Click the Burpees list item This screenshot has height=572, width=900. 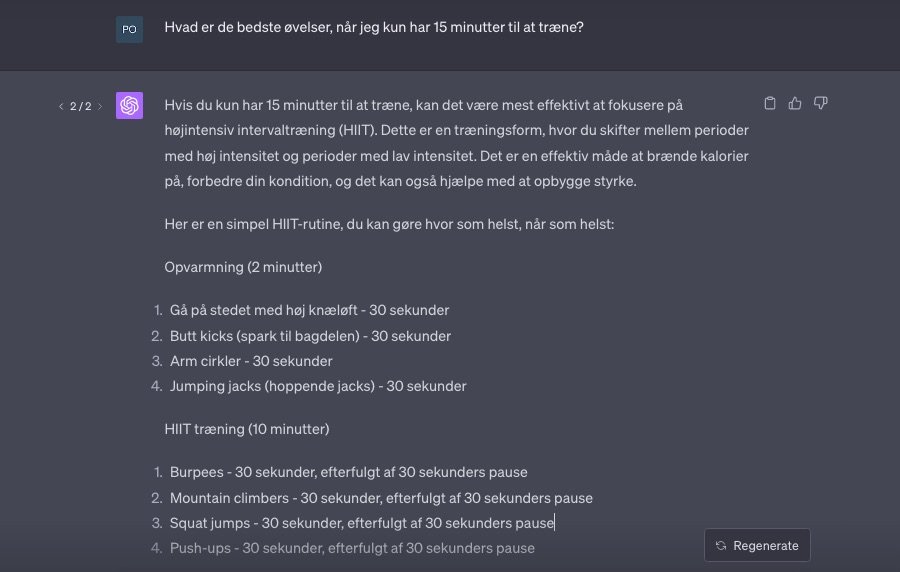click(348, 472)
